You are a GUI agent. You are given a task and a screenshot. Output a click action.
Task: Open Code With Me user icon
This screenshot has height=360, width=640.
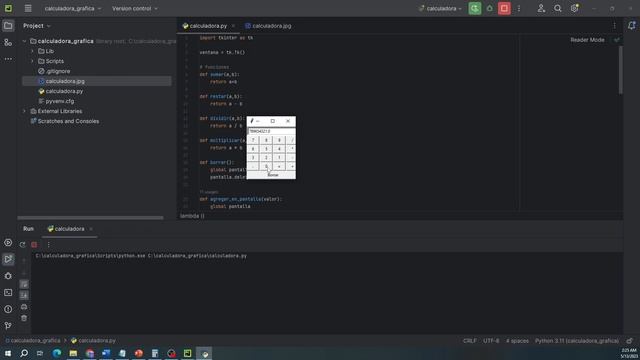[541, 8]
